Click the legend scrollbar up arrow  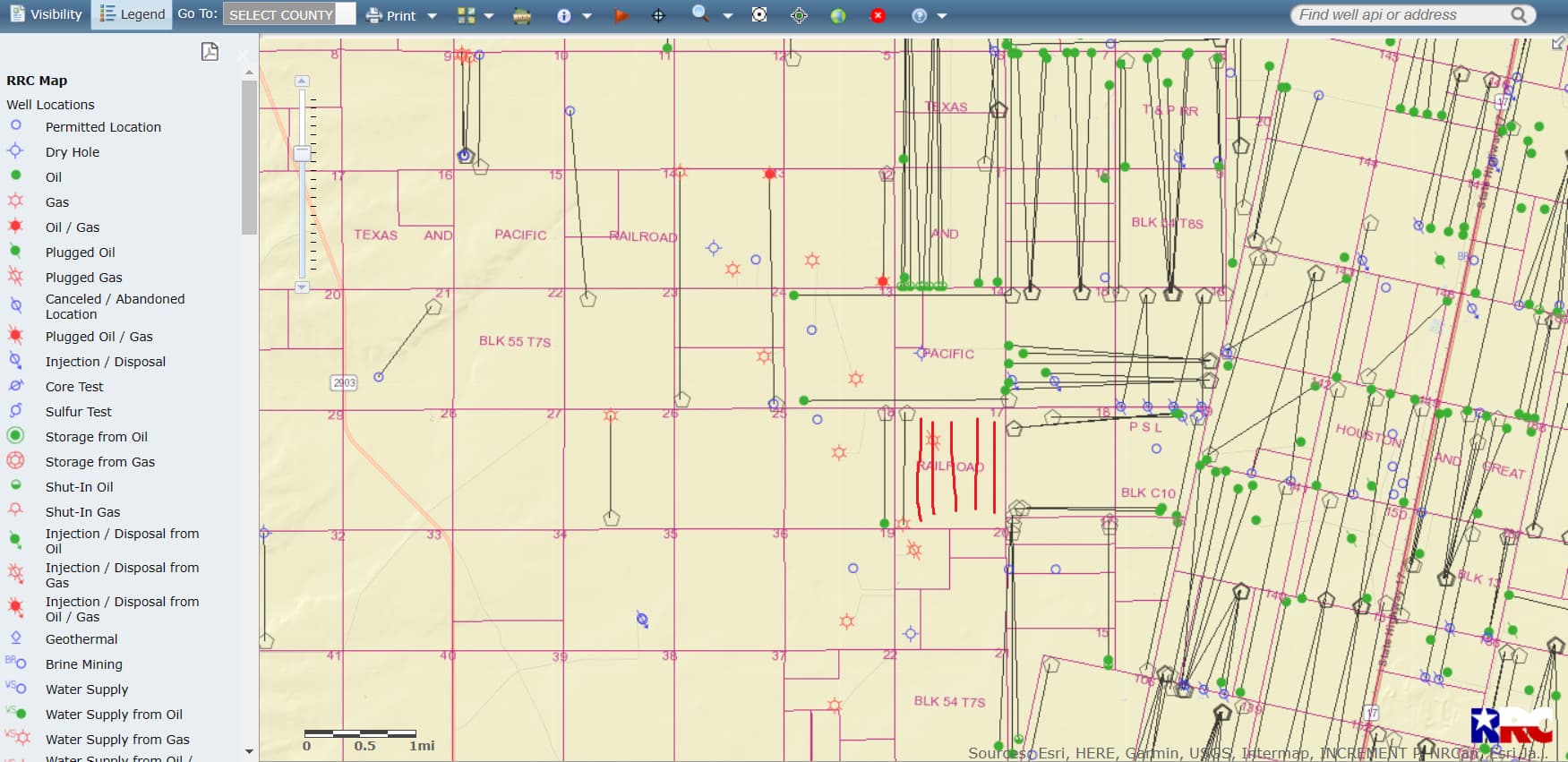(249, 73)
